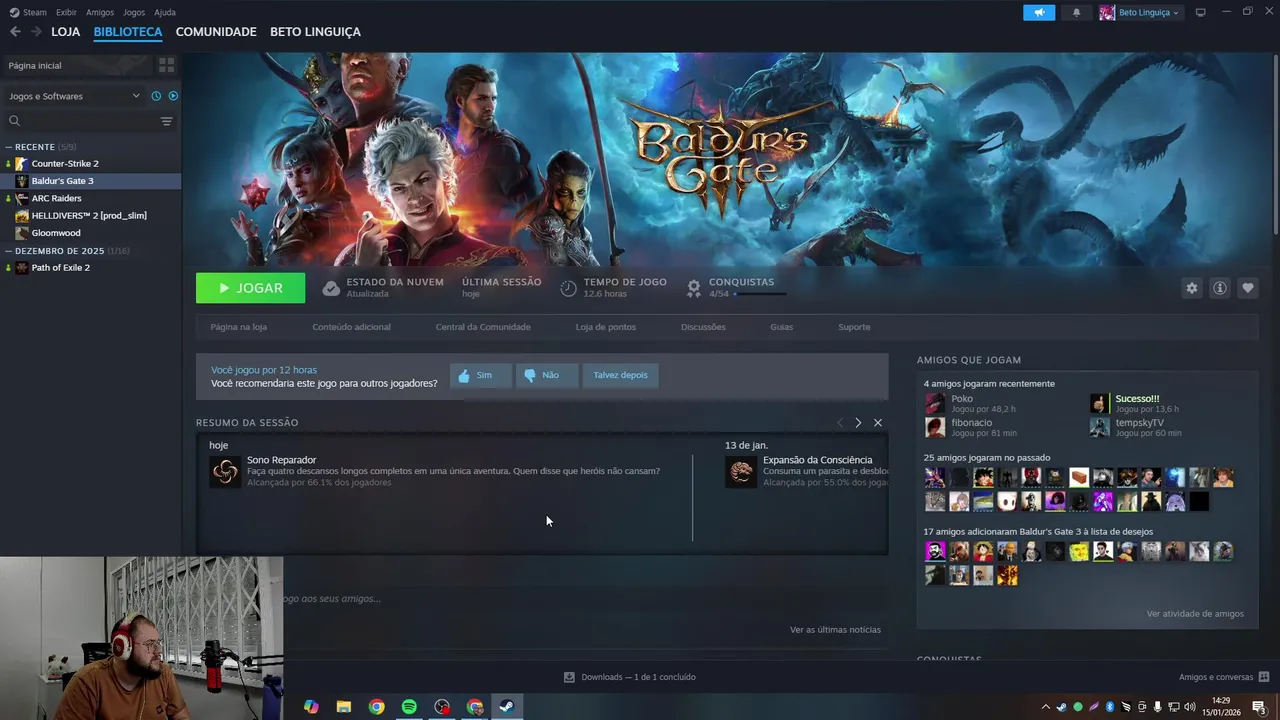Click the green JOGAR button
This screenshot has height=720, width=1280.
[251, 288]
